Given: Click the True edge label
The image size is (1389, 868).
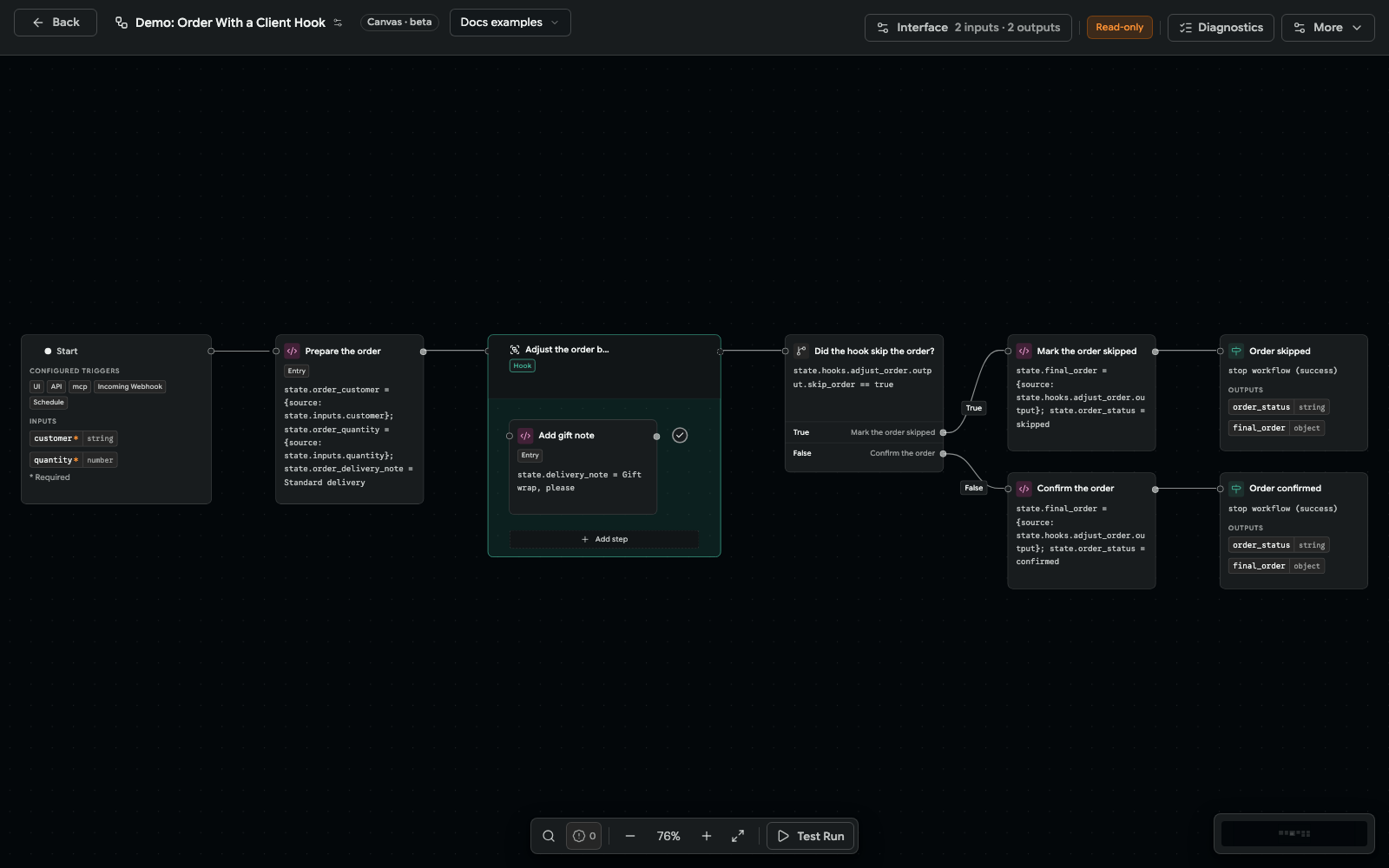Looking at the screenshot, I should pos(974,408).
